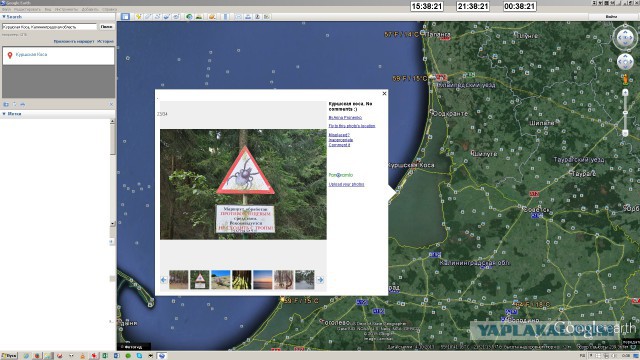Open the Пуск Start button
Image resolution: width=640 pixels, height=360 pixels.
[9, 356]
